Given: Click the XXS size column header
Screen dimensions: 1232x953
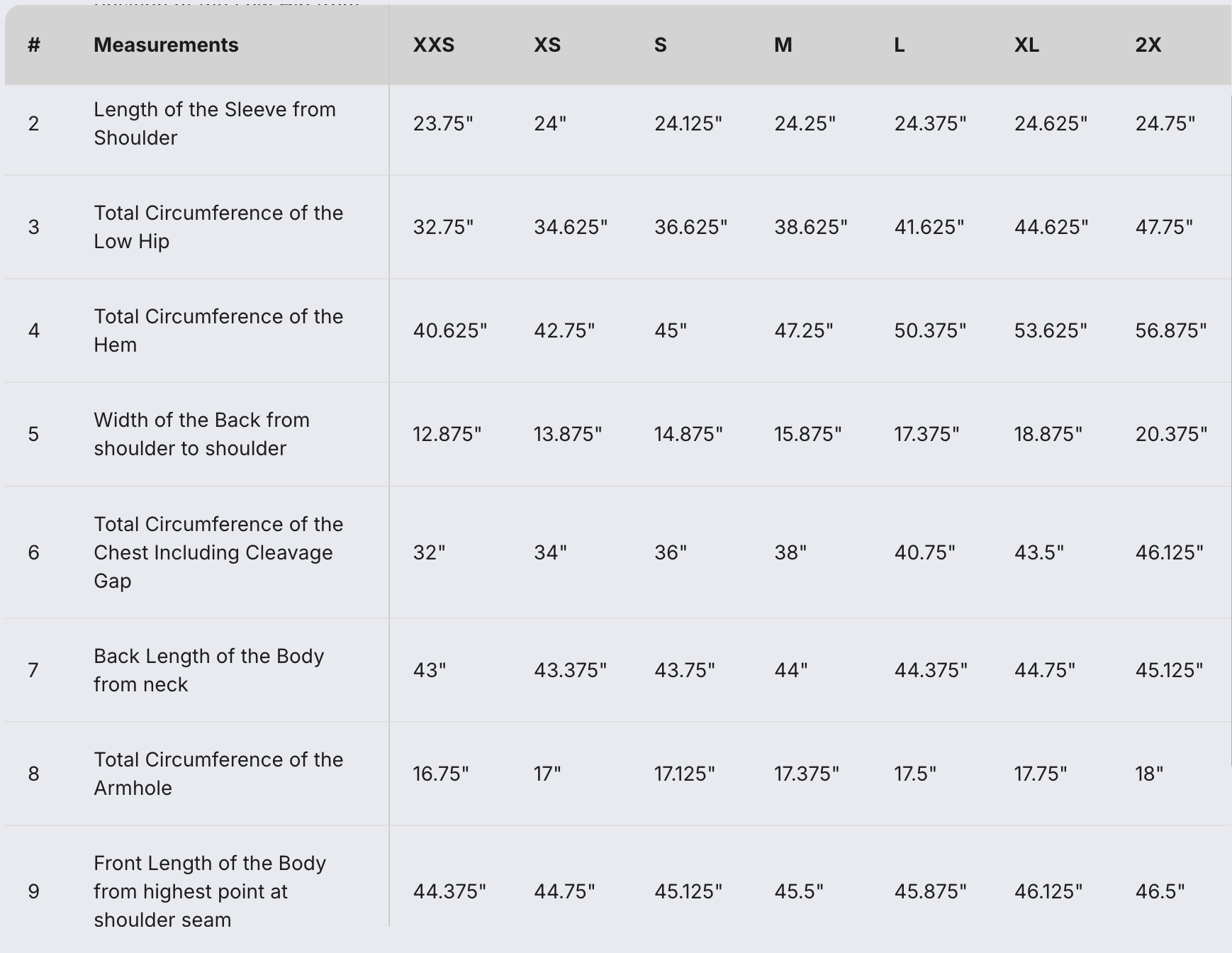Looking at the screenshot, I should (x=433, y=45).
